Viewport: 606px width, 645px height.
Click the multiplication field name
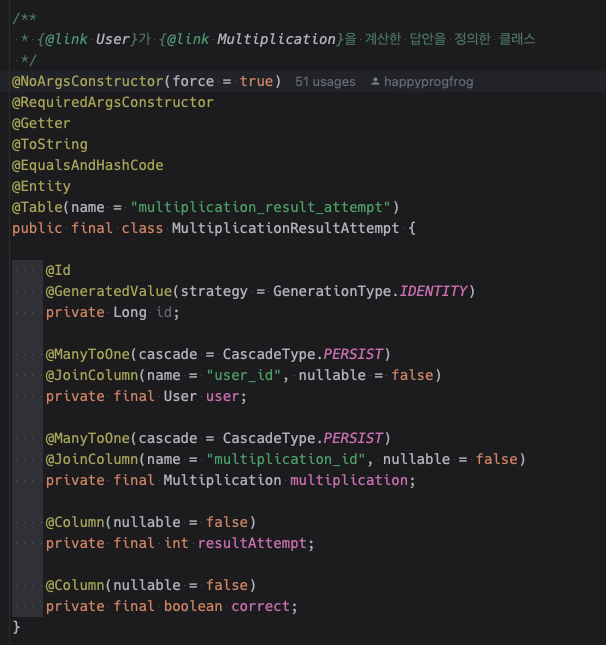tap(349, 480)
